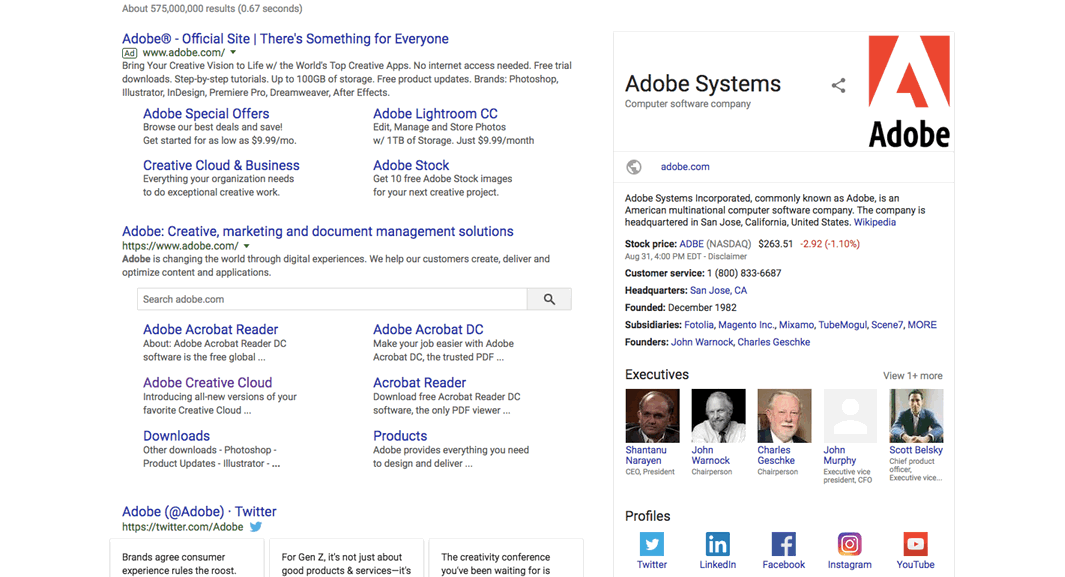Screen dimensions: 1065x577
Task: Open the Adobe: Creative, marketing and document result
Action: [318, 231]
